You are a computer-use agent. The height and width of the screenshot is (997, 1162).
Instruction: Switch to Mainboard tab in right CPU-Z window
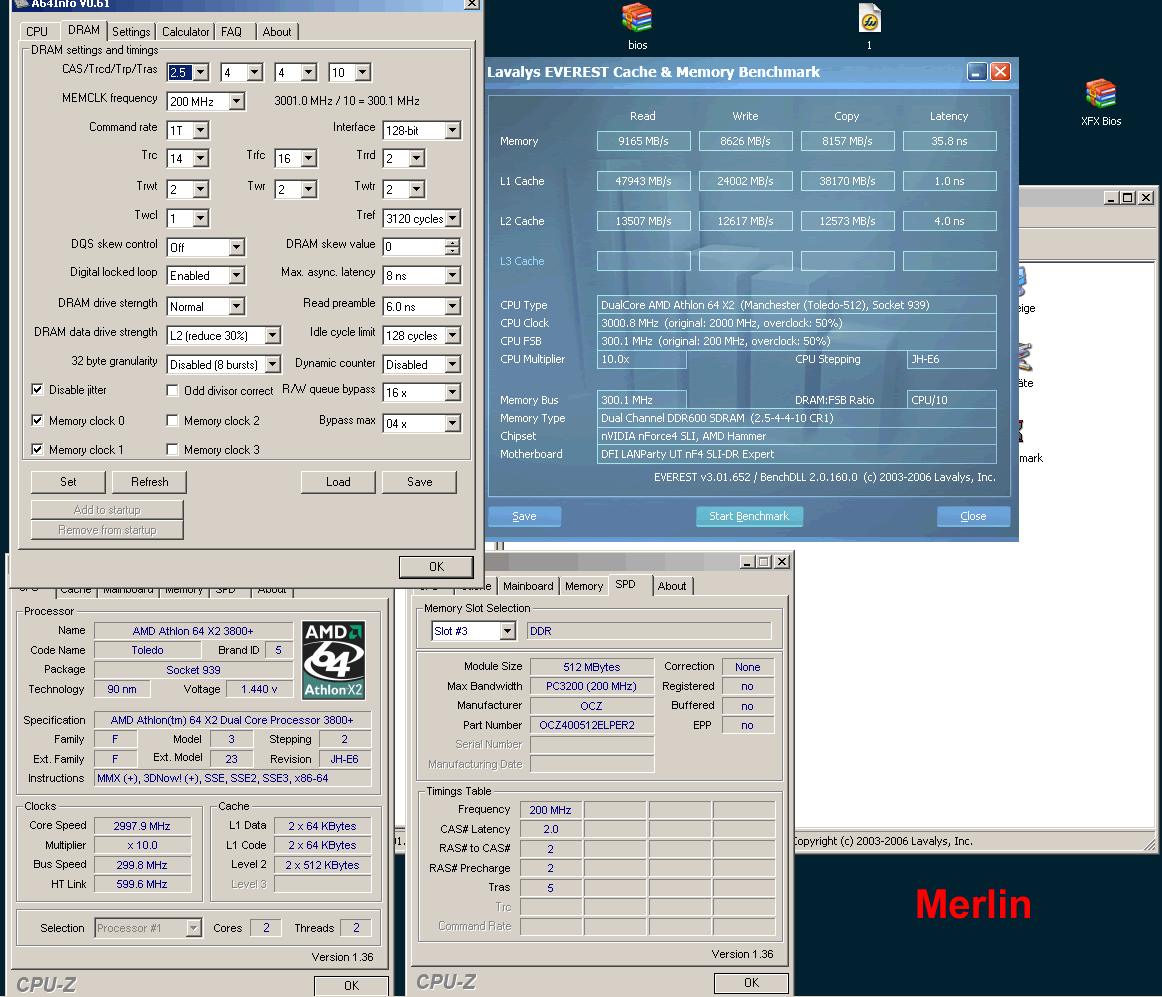point(528,586)
